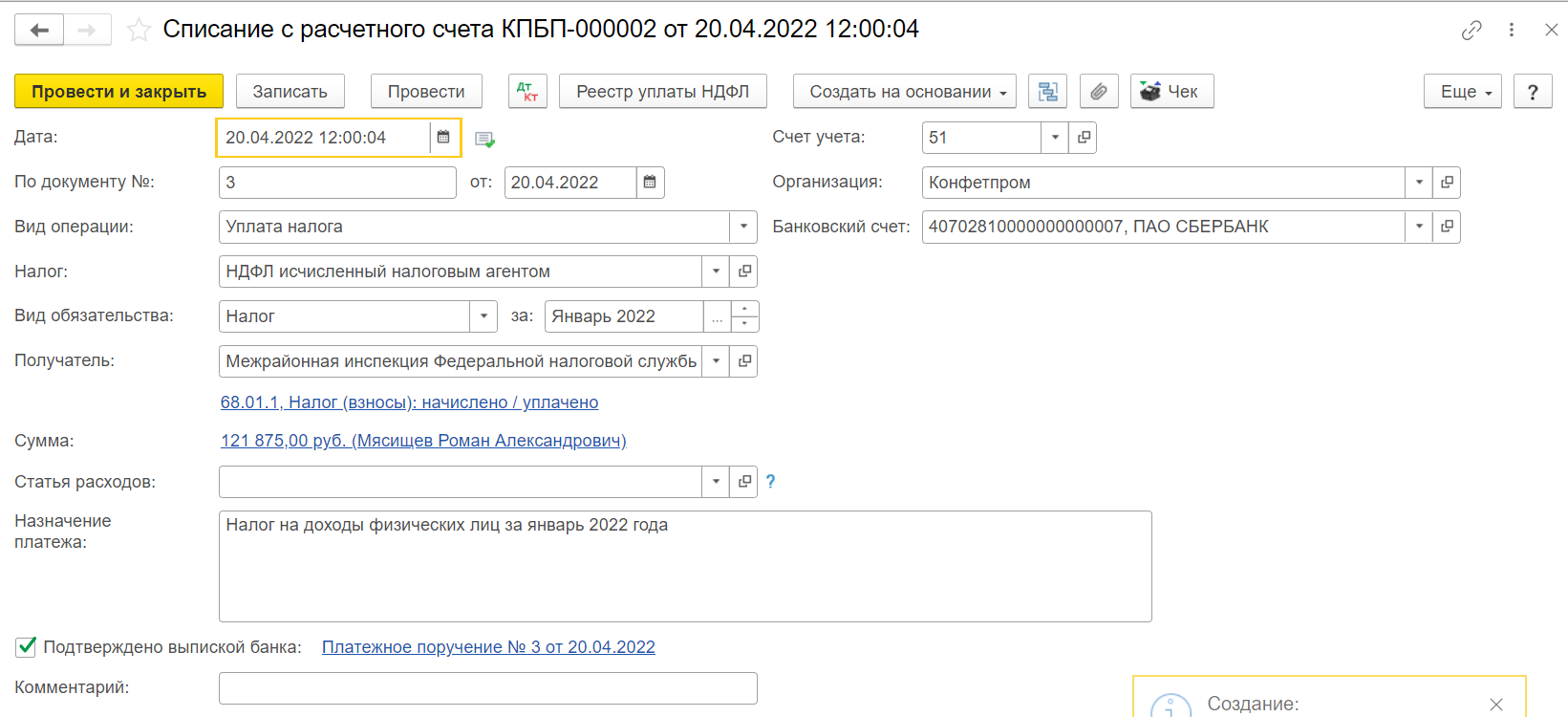Click inside the Назначение платежа text area
1568x717 pixels.
685,566
